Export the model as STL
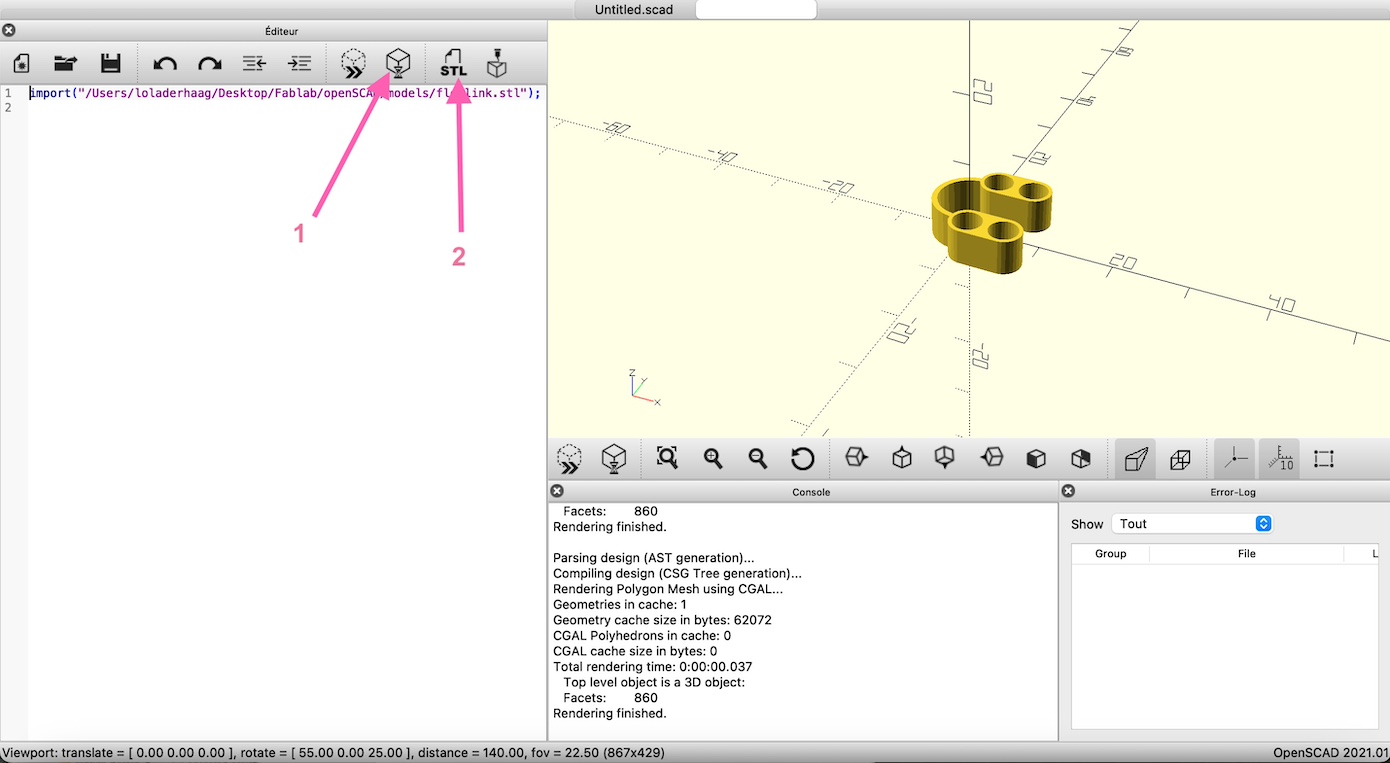The image size is (1390, 763). pos(453,64)
